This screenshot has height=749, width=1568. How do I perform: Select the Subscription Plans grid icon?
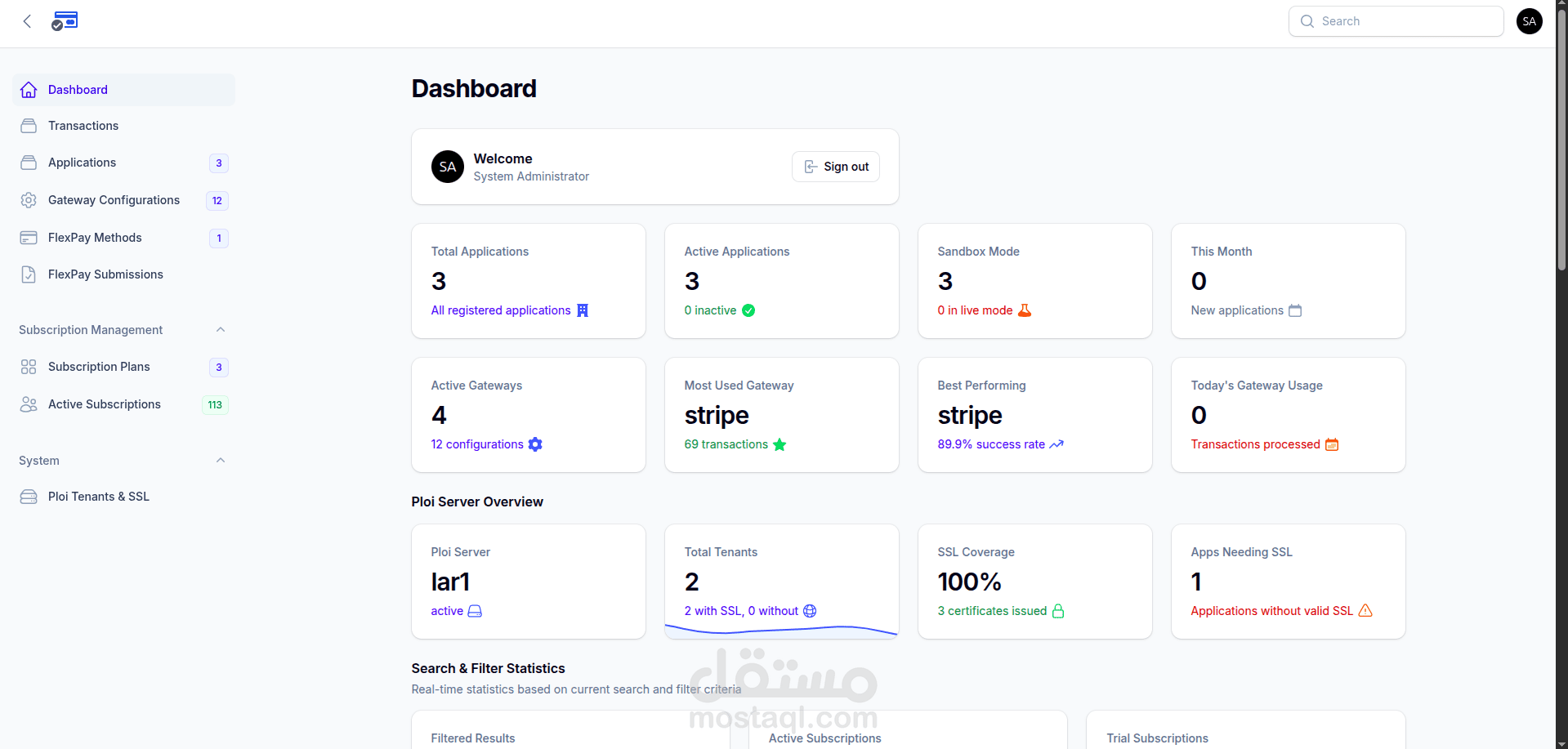click(29, 367)
